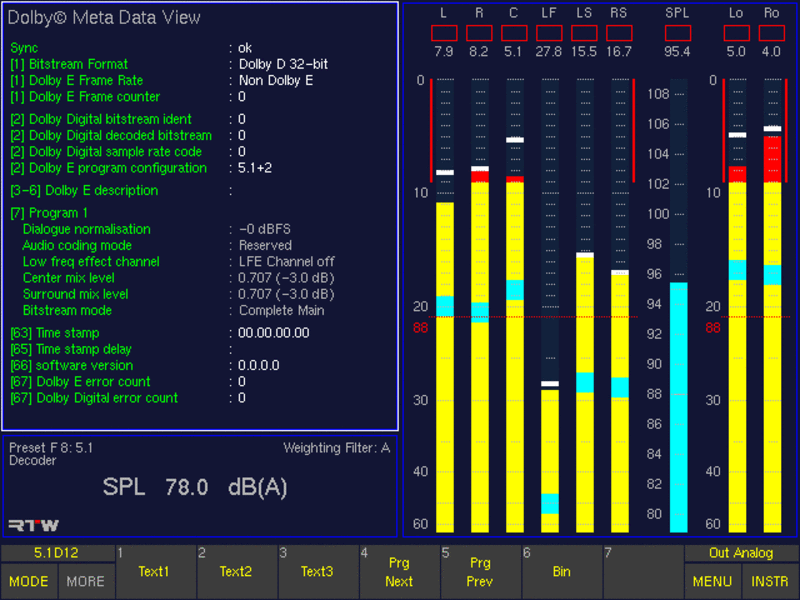Click the Dolby Digital decoded bitstream row

(128, 136)
